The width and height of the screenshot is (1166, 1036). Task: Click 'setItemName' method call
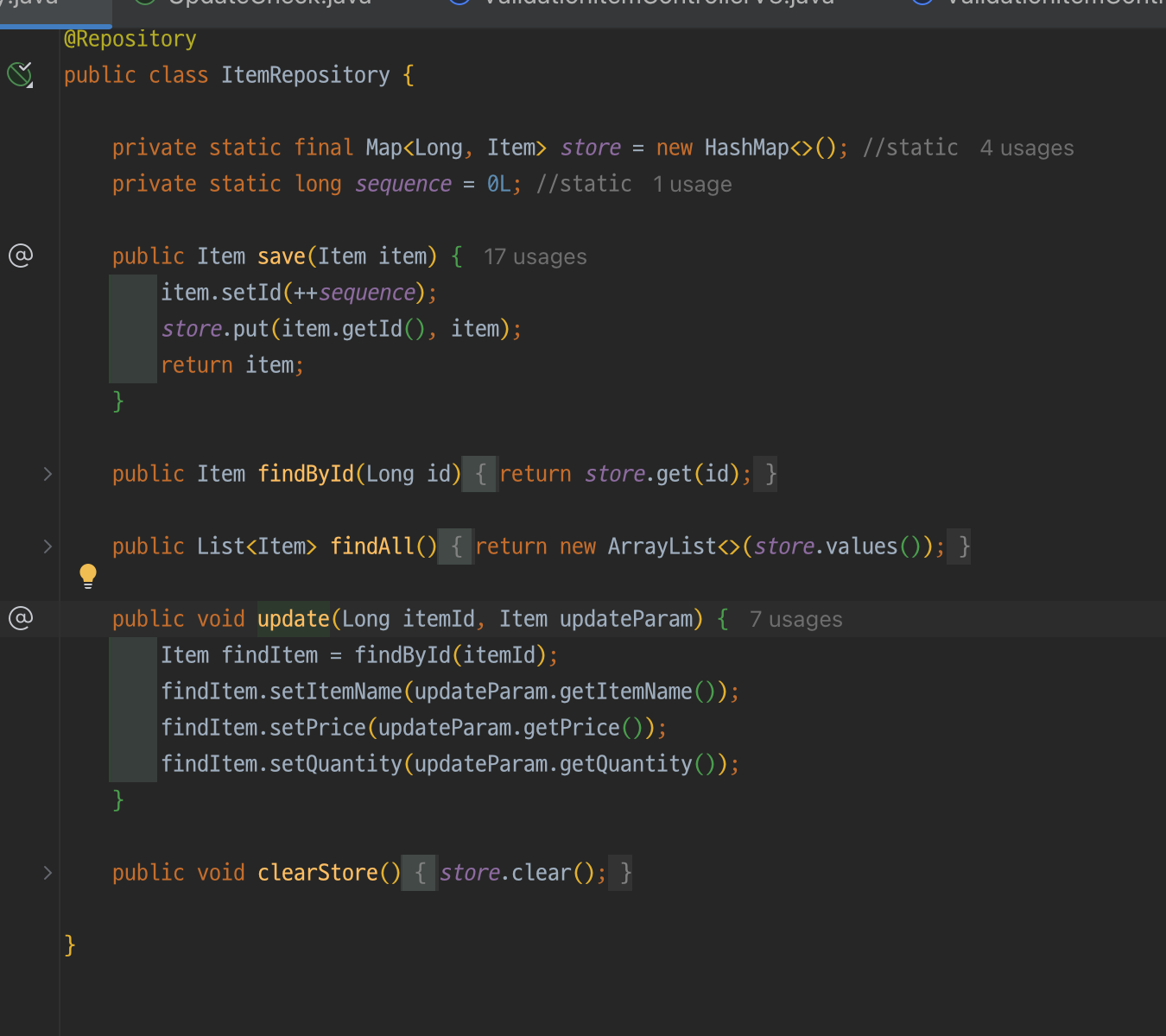[336, 692]
